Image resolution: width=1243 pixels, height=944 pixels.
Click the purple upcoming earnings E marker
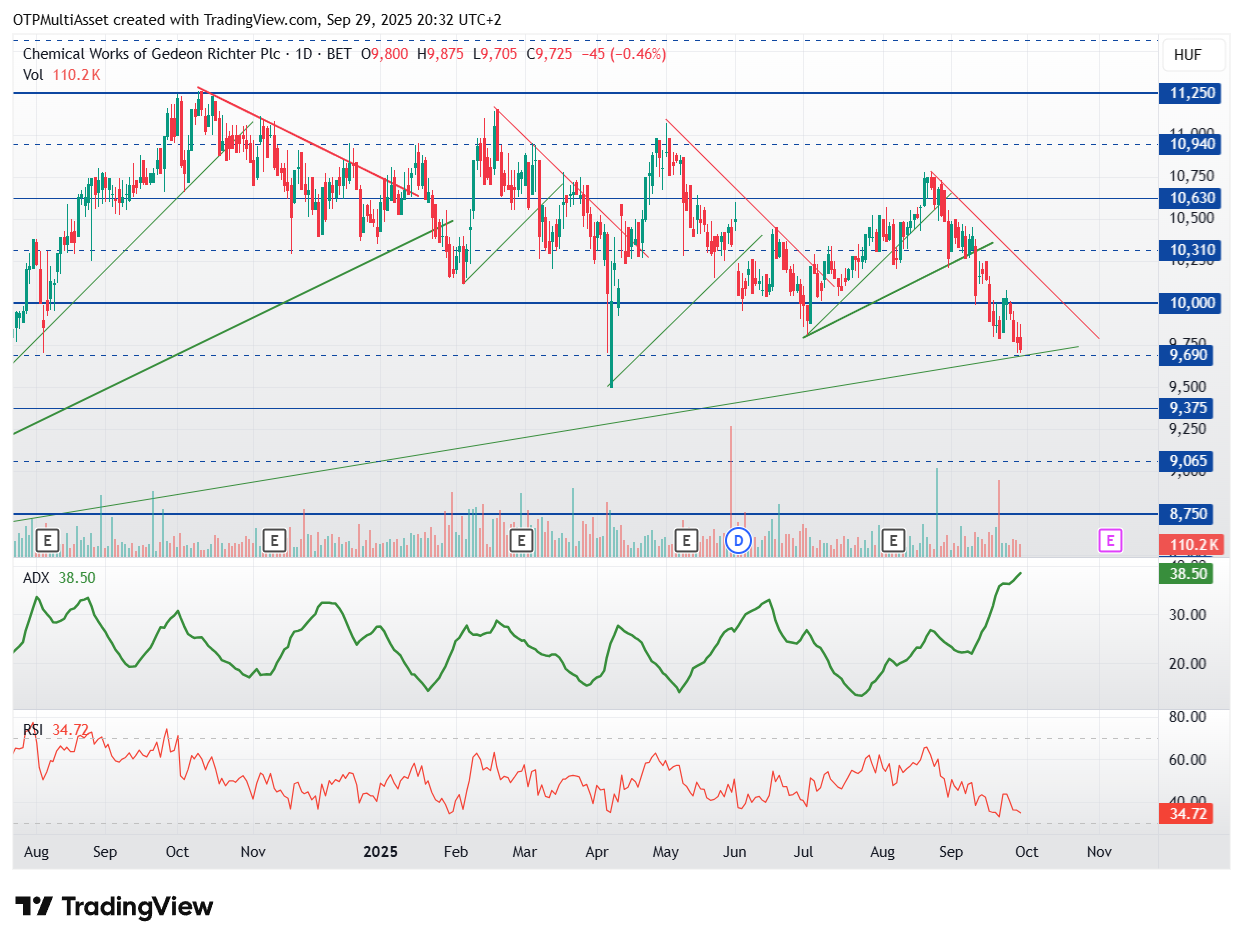(x=1109, y=541)
